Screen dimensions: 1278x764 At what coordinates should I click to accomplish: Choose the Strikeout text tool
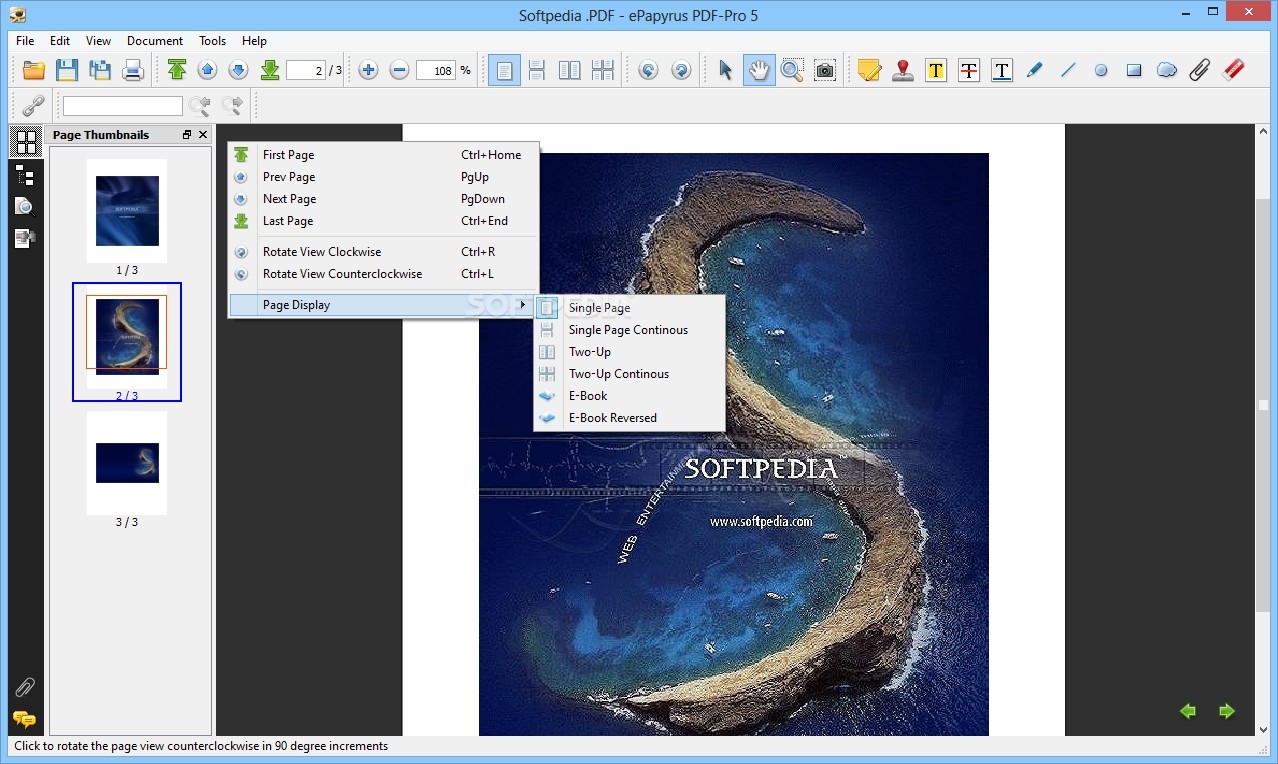(x=969, y=70)
